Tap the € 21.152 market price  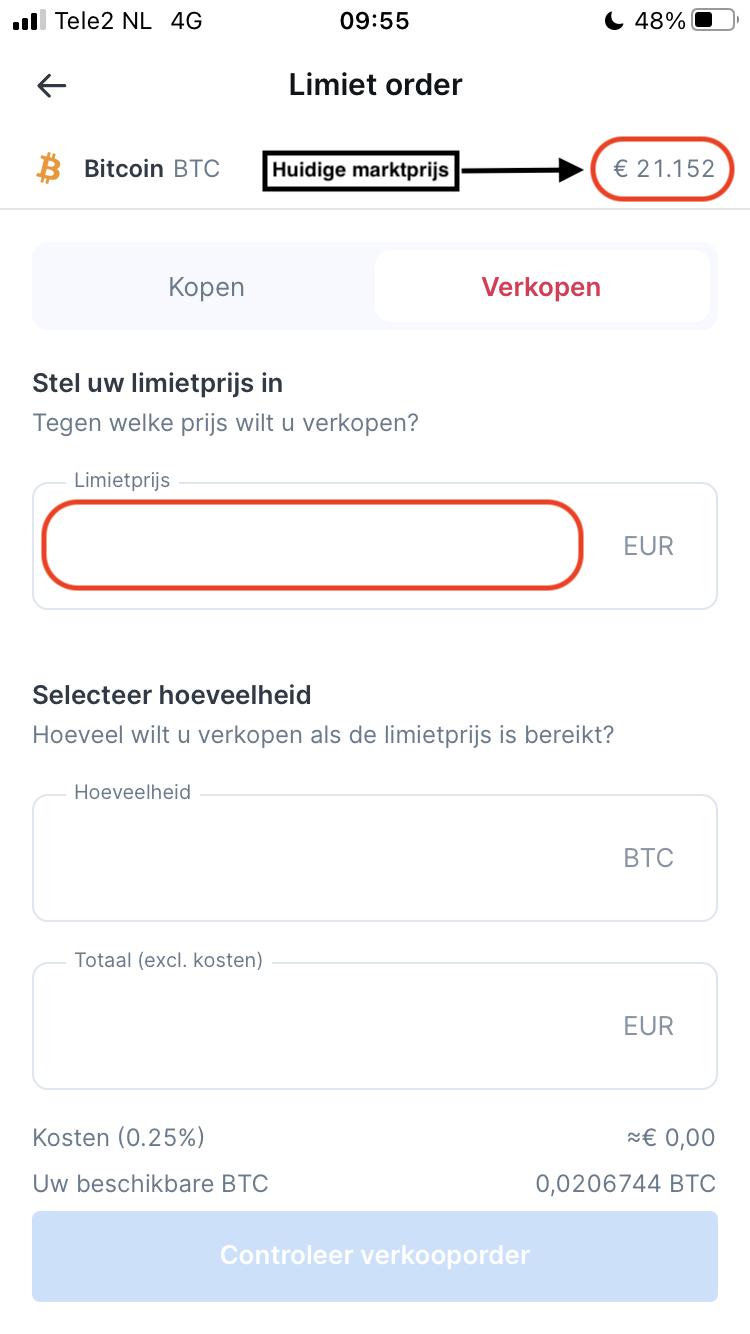[x=664, y=169]
